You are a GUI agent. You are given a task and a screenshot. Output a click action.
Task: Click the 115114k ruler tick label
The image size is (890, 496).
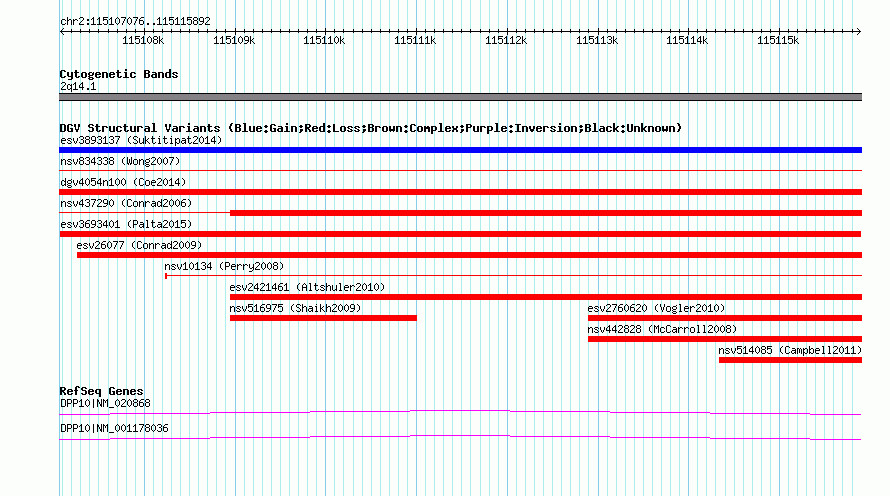(x=687, y=40)
